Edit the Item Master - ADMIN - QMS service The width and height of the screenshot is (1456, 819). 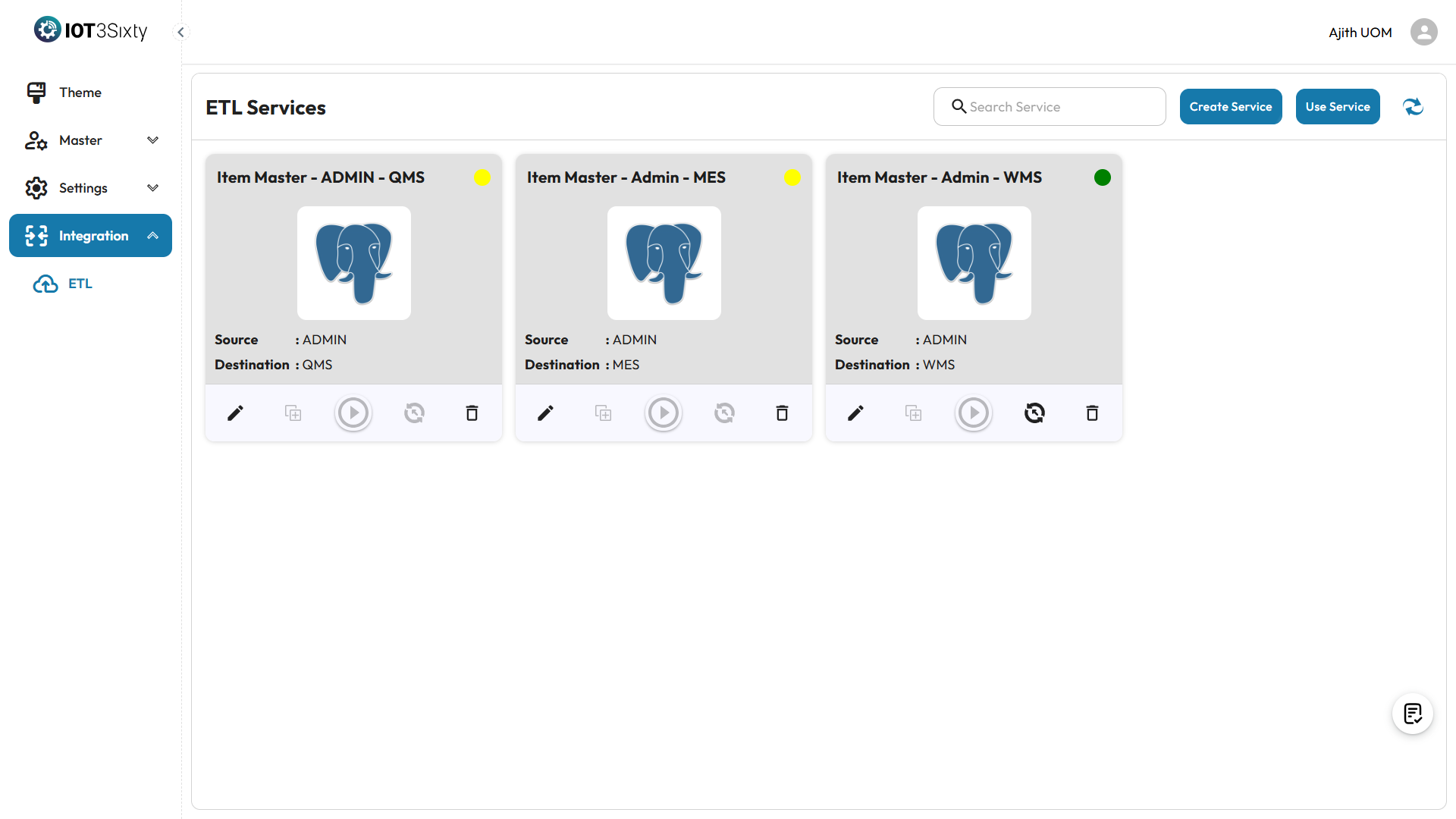coord(235,413)
